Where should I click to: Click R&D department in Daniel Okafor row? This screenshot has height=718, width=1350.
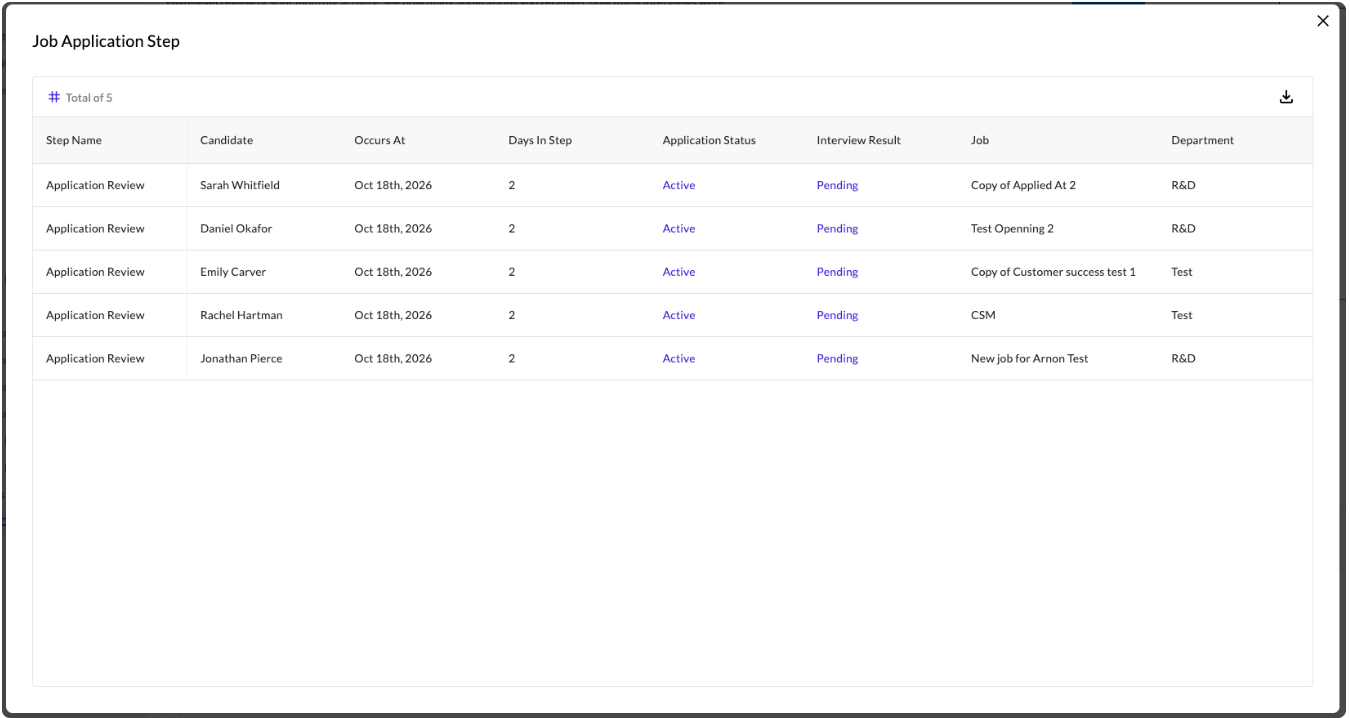pos(1183,228)
